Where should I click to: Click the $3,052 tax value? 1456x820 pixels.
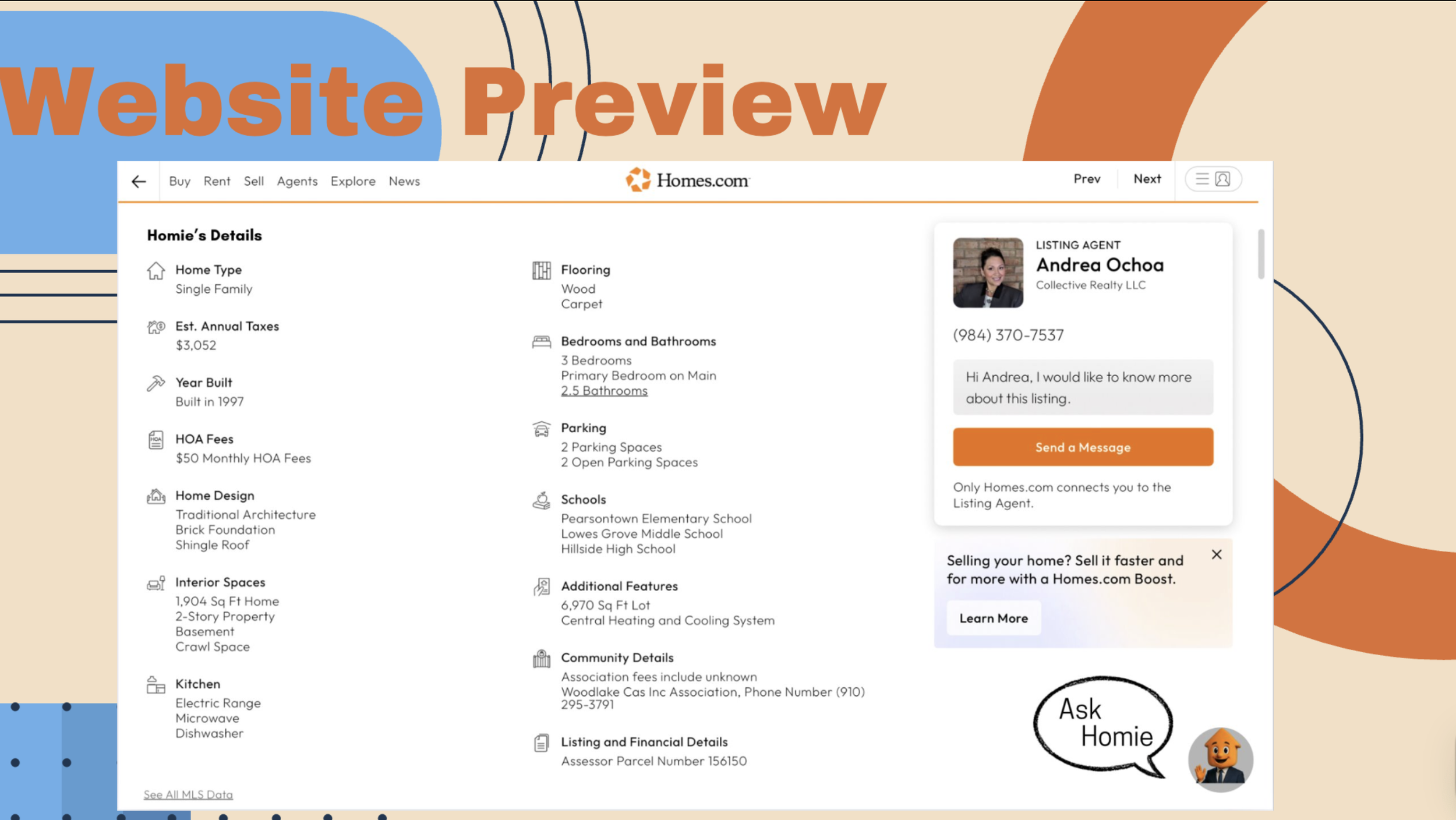(x=196, y=345)
